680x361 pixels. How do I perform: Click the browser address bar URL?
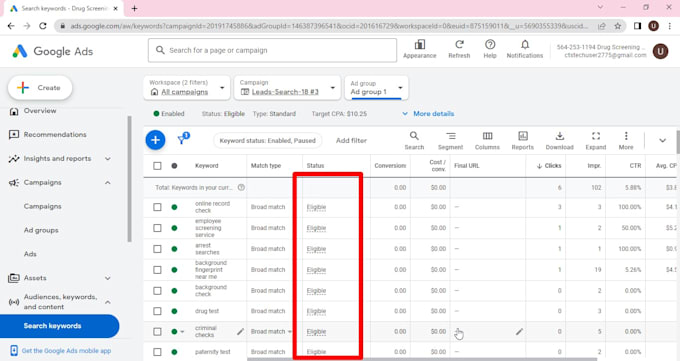point(329,26)
